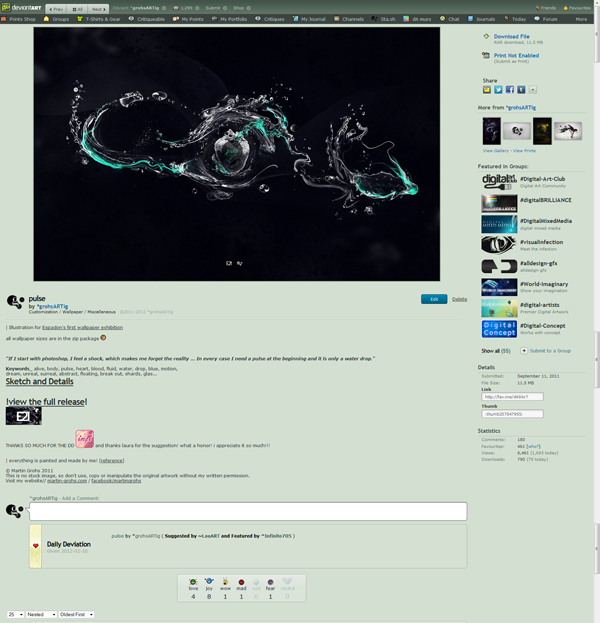
Task: Open the Oldest First sort dropdown
Action: (x=76, y=614)
